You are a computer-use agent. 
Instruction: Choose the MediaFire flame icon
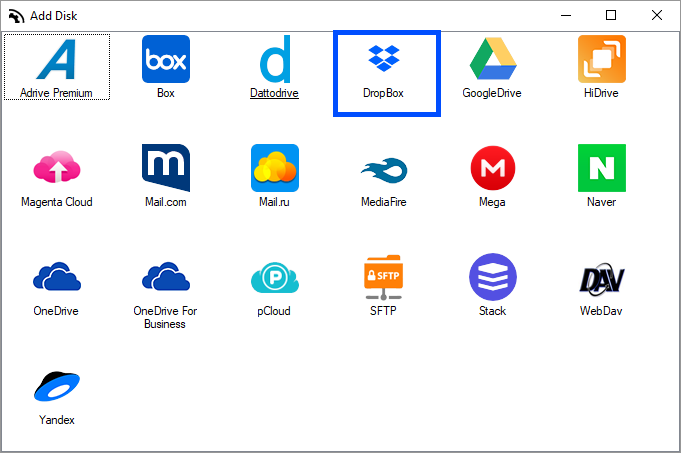coord(384,170)
